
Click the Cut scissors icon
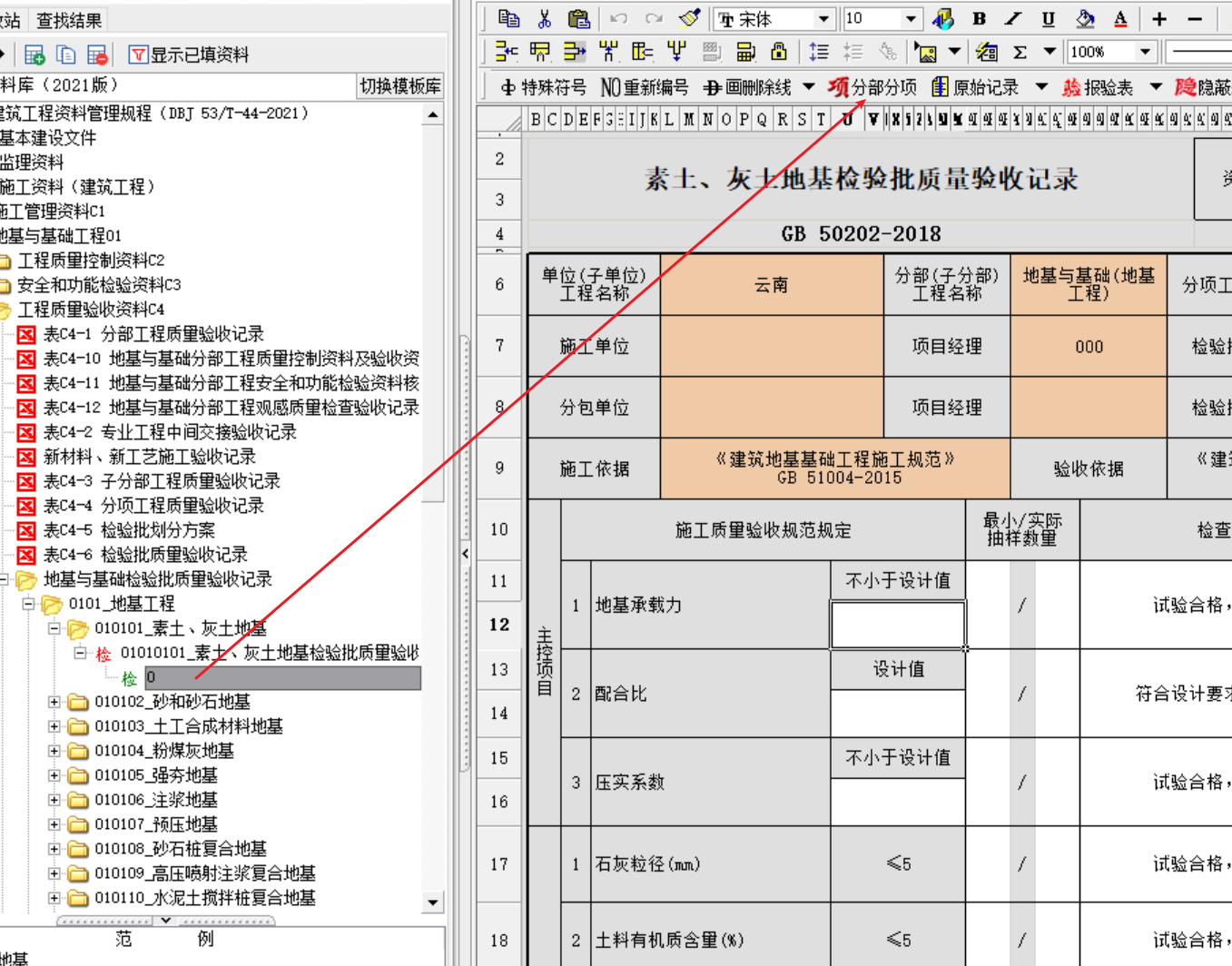pos(544,18)
